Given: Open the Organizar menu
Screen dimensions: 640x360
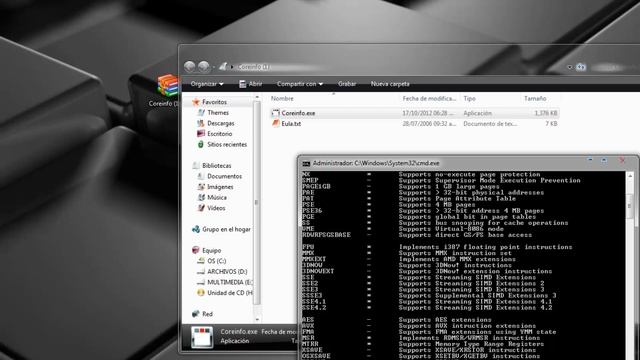Looking at the screenshot, I should click(207, 84).
